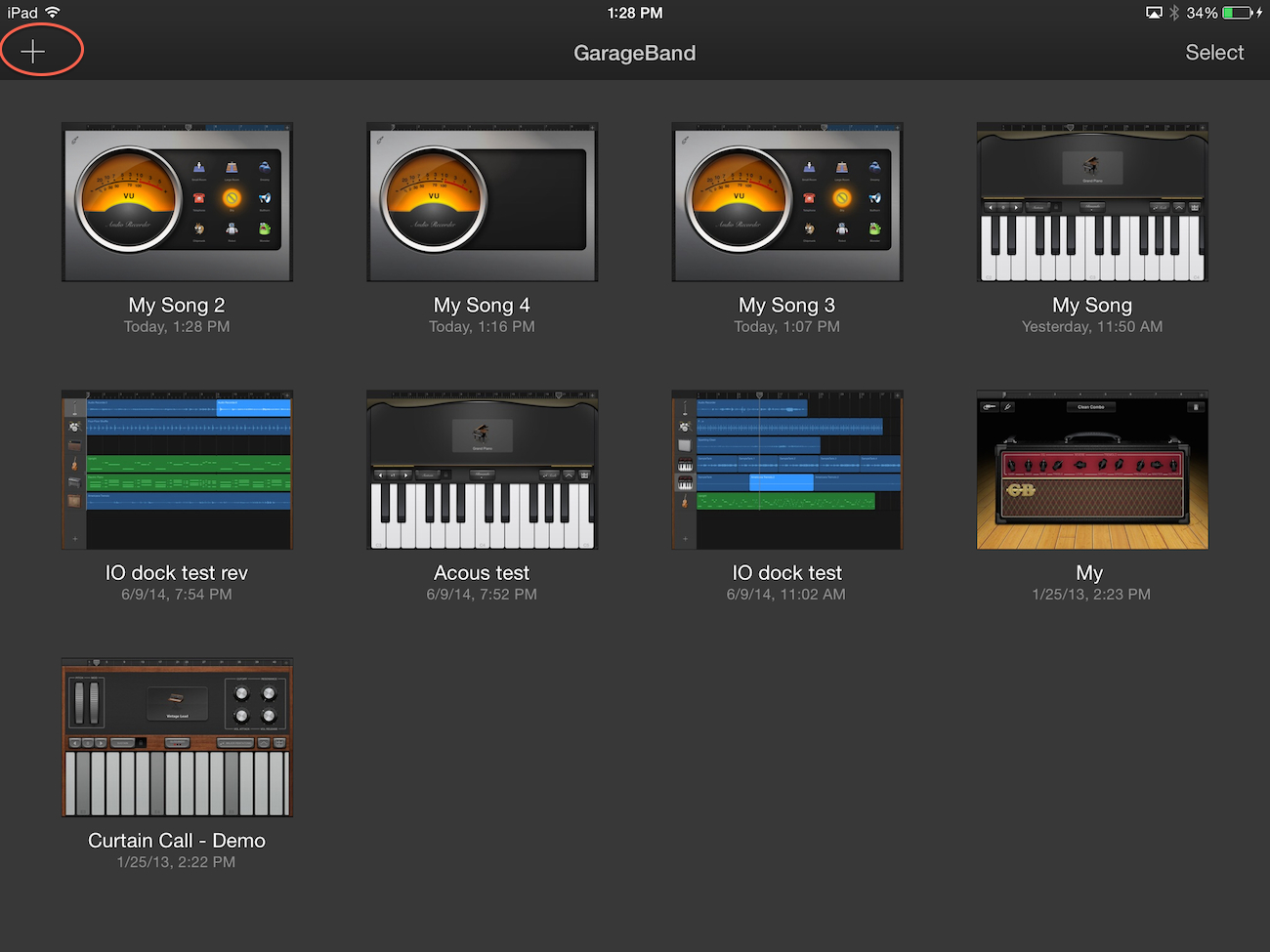This screenshot has height=952, width=1270.
Task: Click the "My Song" title text
Action: pos(1092,306)
